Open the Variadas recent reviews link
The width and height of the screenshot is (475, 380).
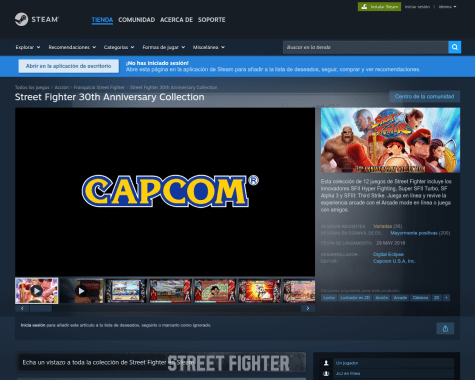pos(382,226)
